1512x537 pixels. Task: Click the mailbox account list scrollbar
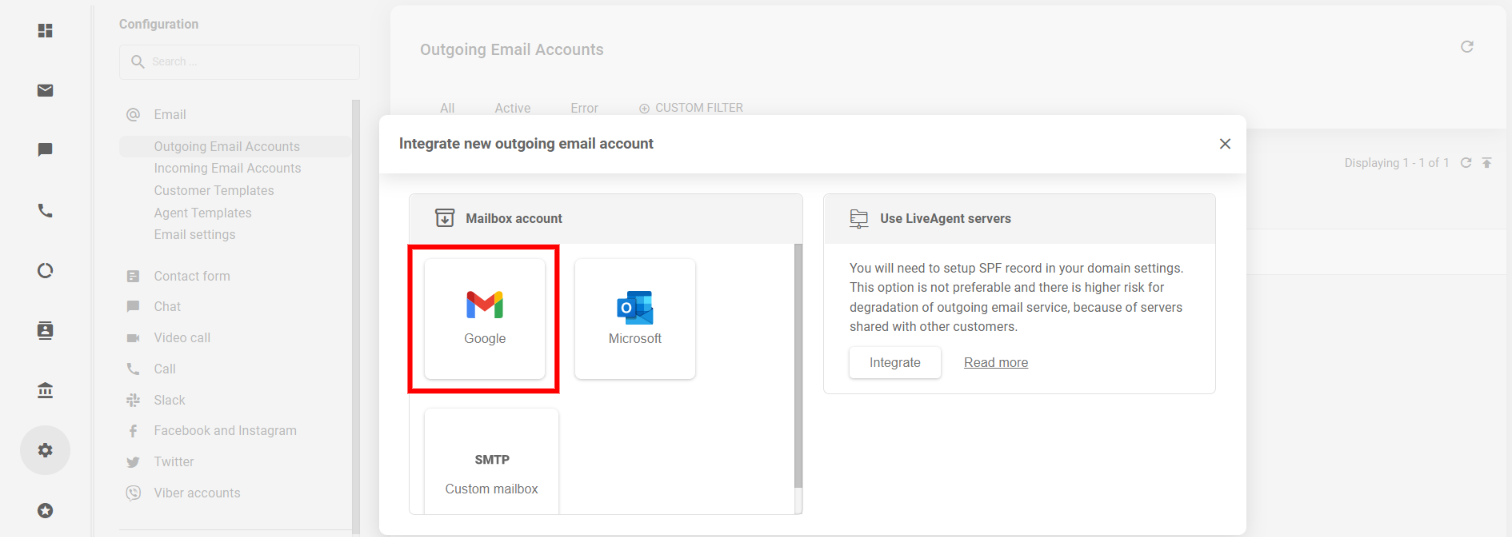(797, 366)
